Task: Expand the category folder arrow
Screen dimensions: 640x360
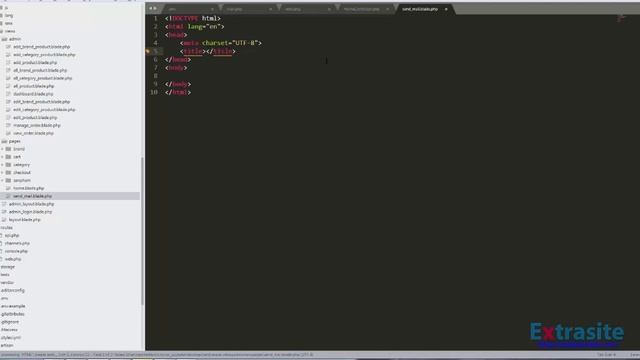Action: coord(2,165)
